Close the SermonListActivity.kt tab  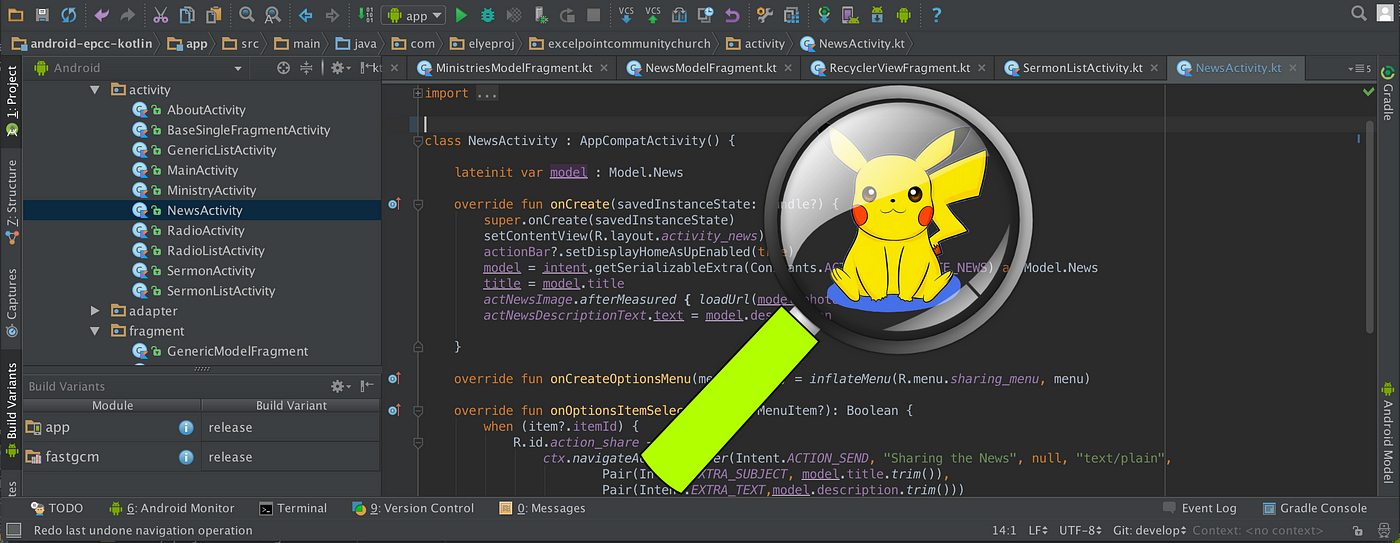click(1152, 68)
